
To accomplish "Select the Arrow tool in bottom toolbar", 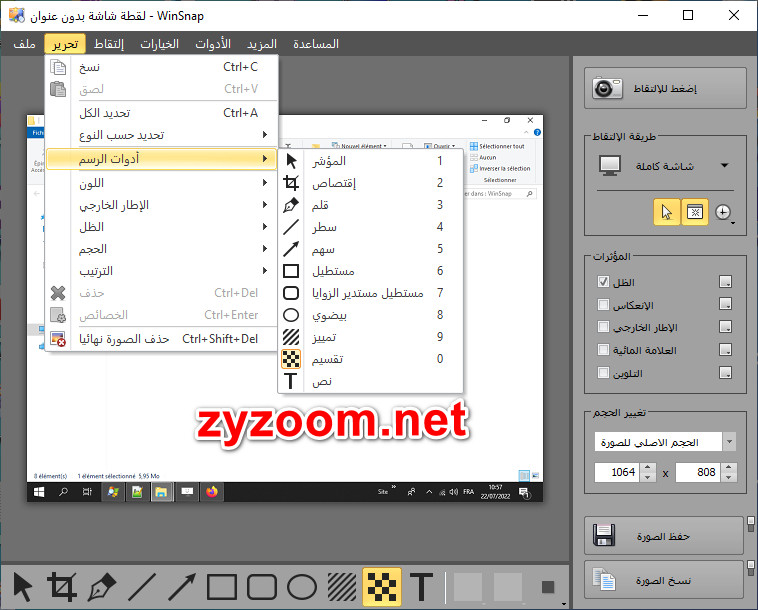I will (182, 587).
